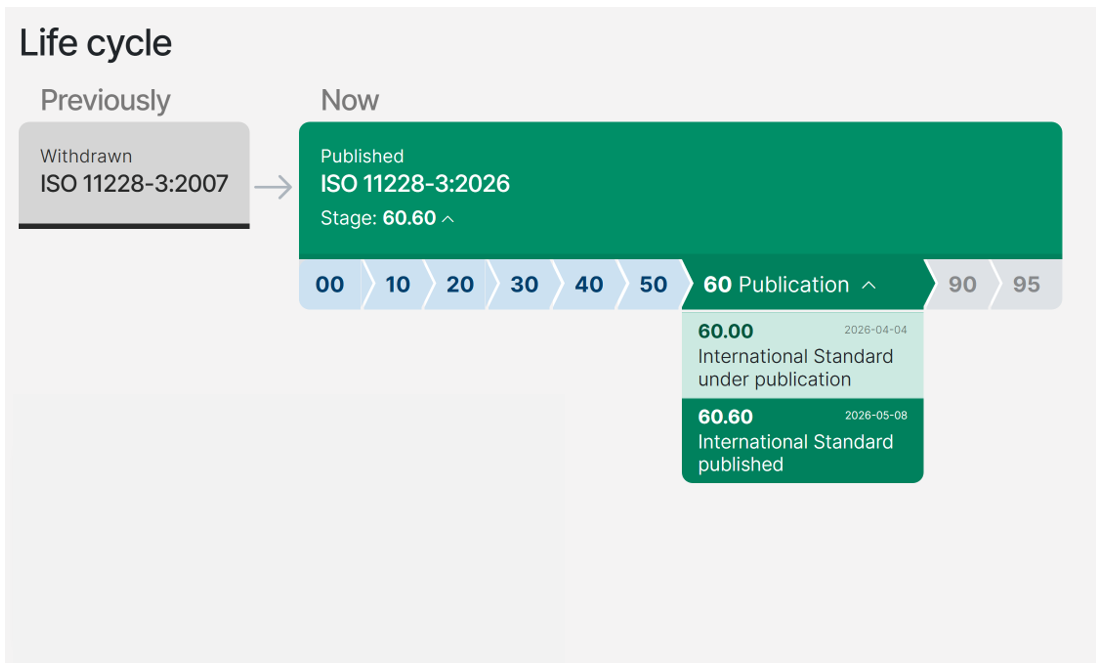
Task: Select stage 90 in lifecycle bar
Action: click(x=962, y=284)
